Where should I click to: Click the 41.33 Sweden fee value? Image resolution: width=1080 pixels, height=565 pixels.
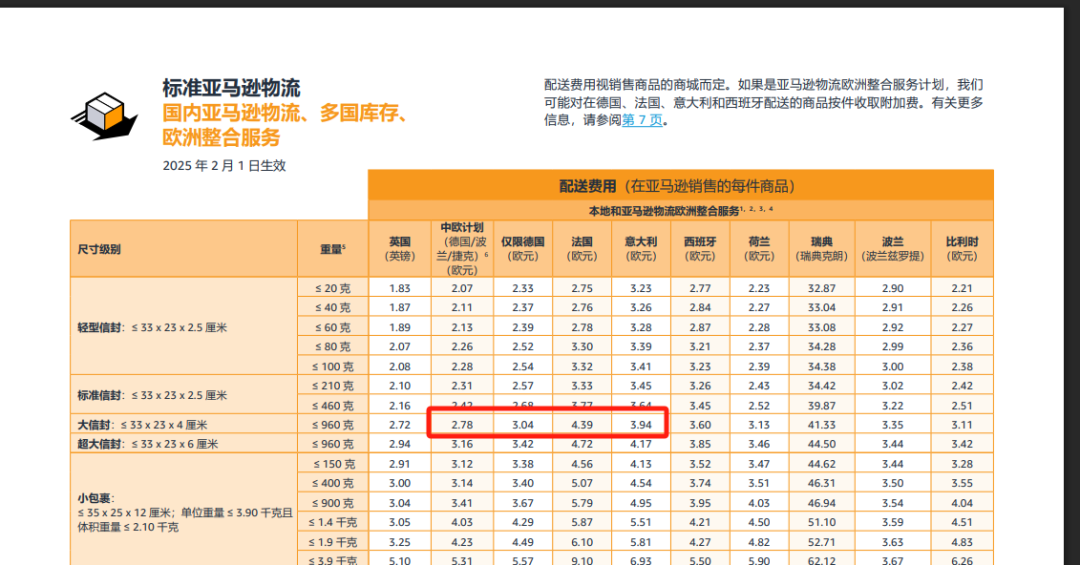822,425
